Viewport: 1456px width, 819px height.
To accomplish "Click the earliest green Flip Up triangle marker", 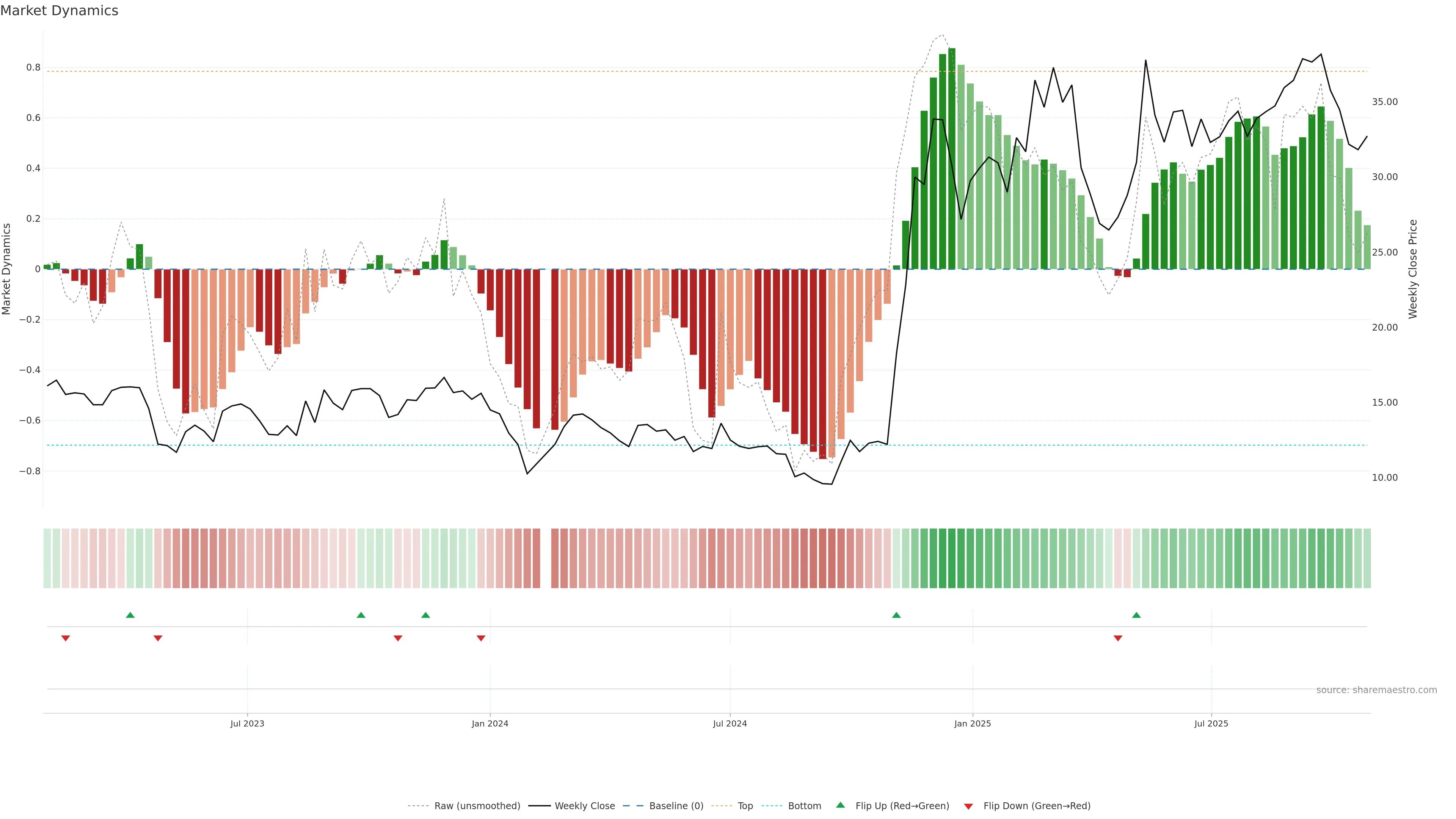I will tap(130, 615).
